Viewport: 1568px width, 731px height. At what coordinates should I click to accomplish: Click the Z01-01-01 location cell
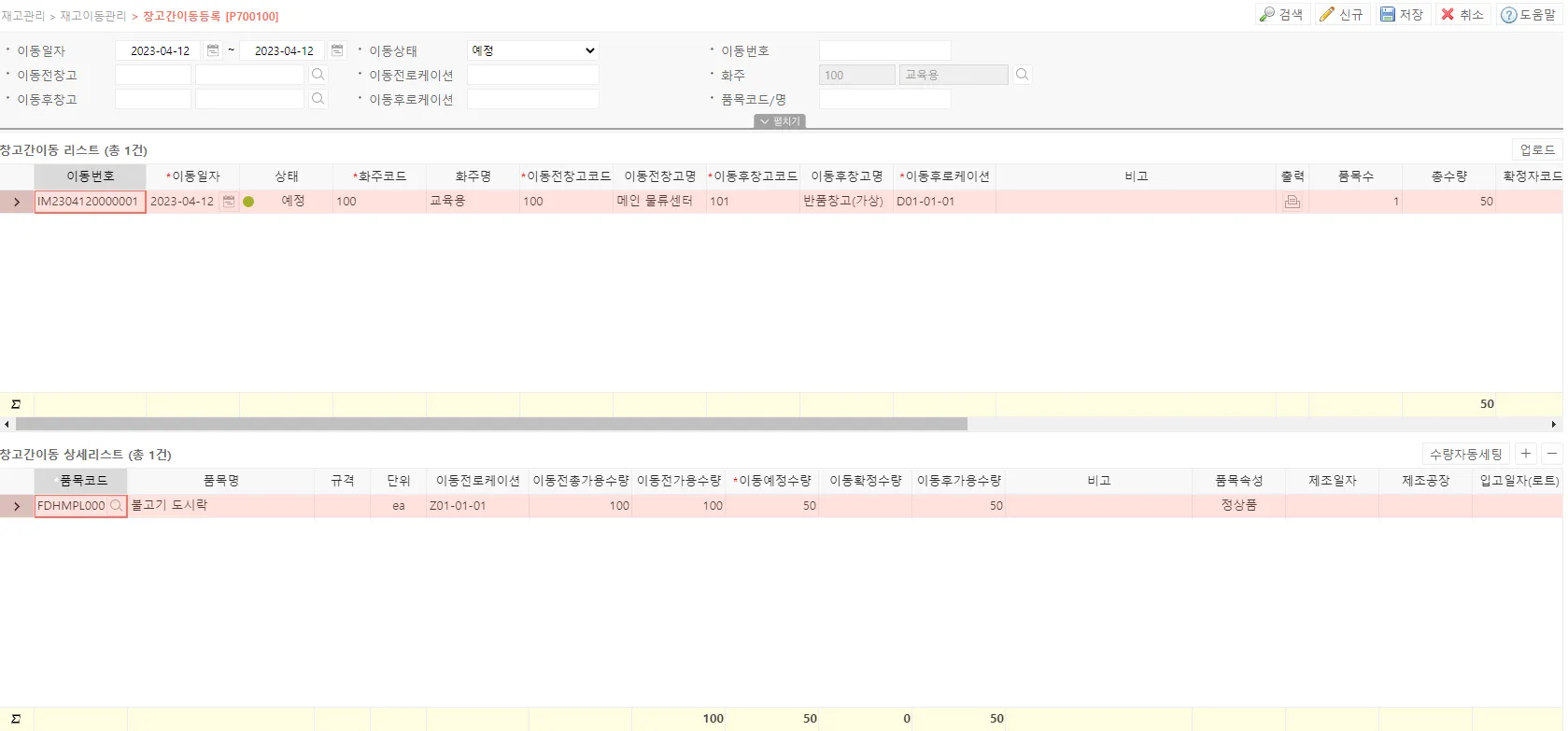coord(477,506)
